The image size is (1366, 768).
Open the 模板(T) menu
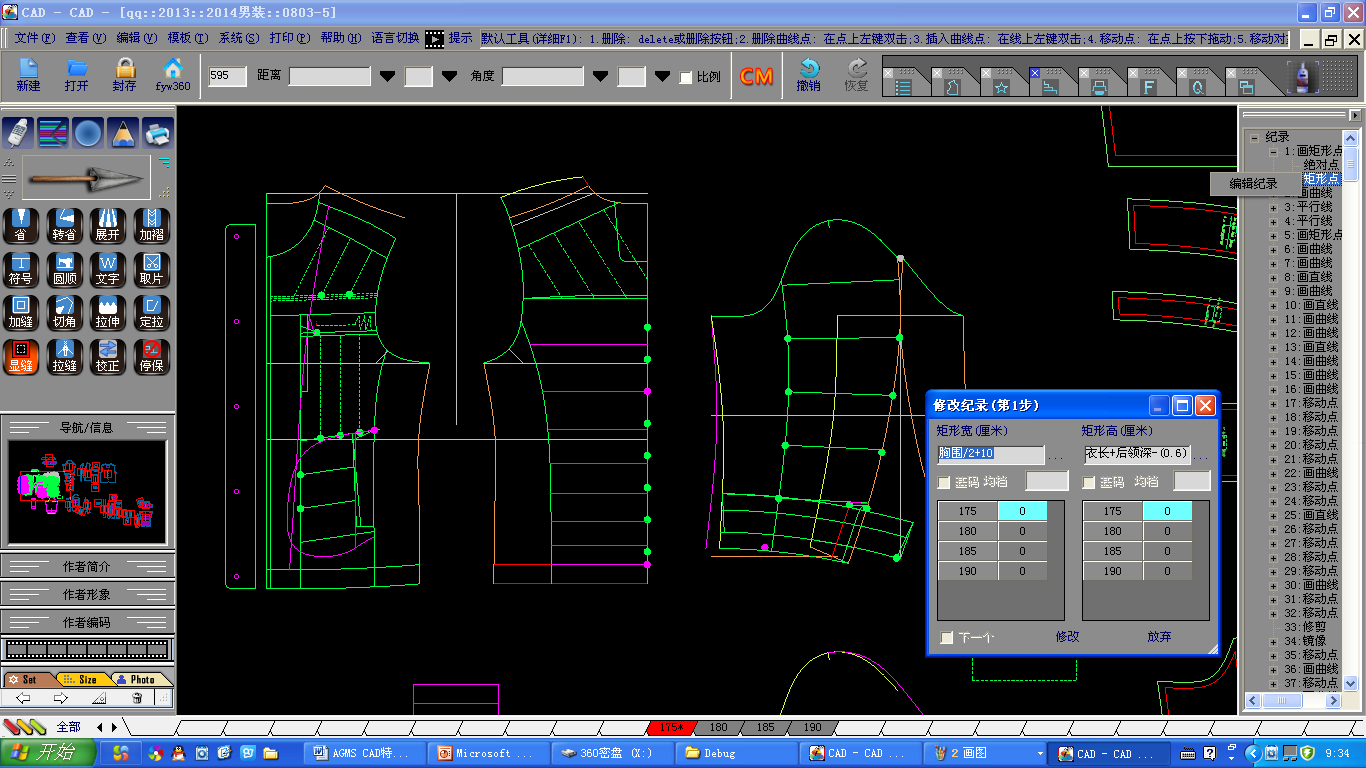click(187, 38)
